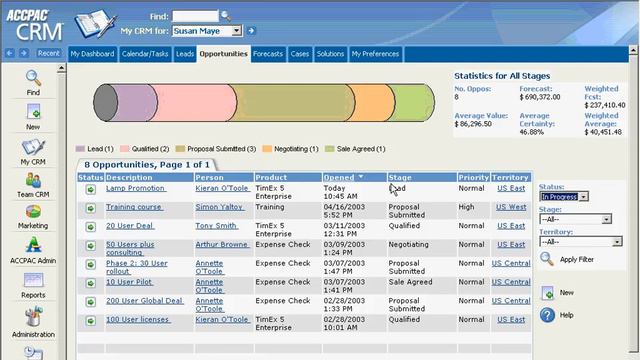Click the purple Lead segment of pipeline
This screenshot has height=360, width=640.
(135, 103)
